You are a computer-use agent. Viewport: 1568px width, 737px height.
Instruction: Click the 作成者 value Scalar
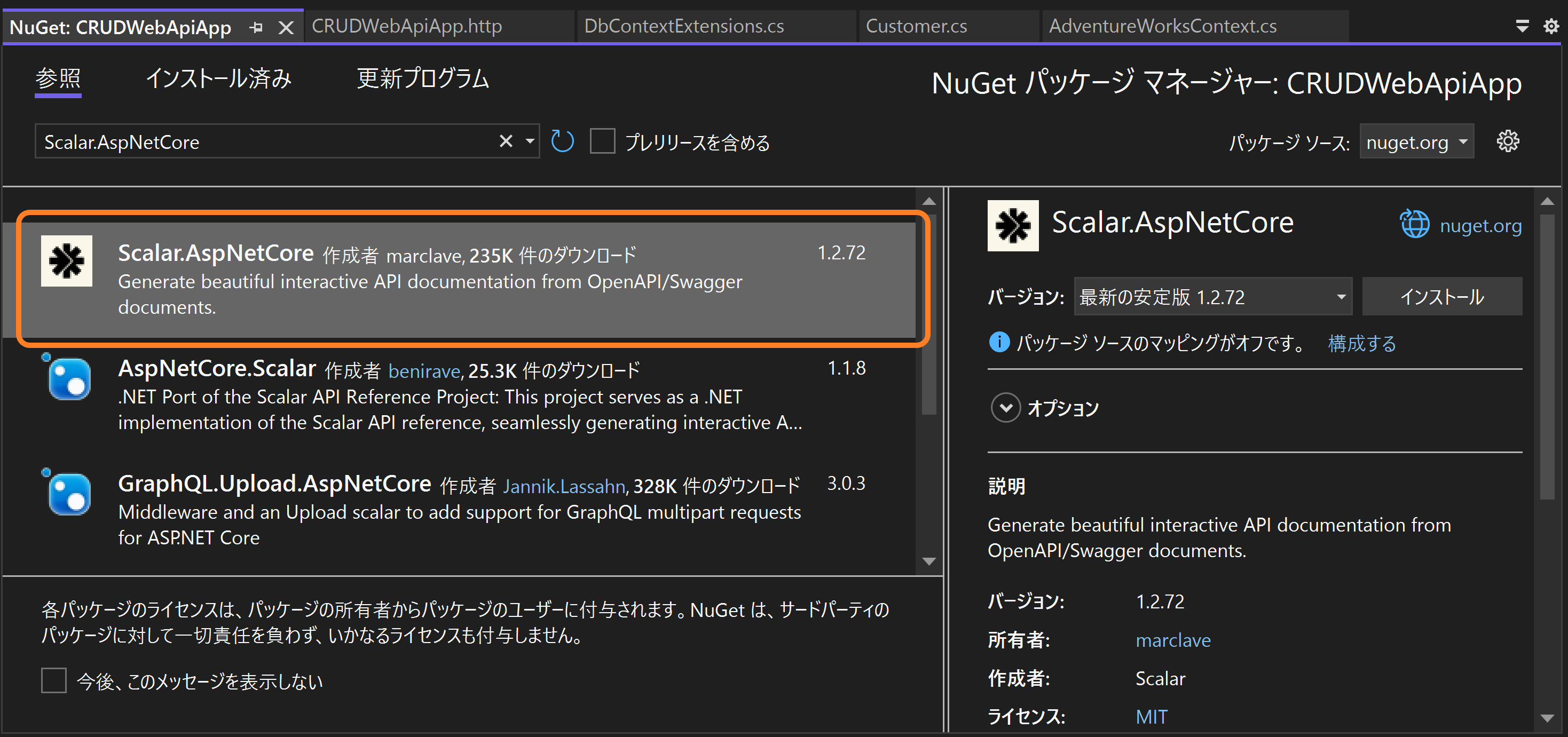tap(1160, 679)
